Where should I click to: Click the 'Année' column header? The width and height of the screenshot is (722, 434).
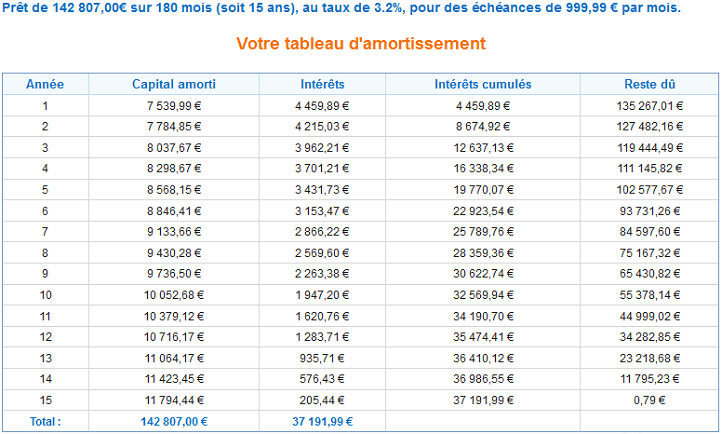[45, 84]
